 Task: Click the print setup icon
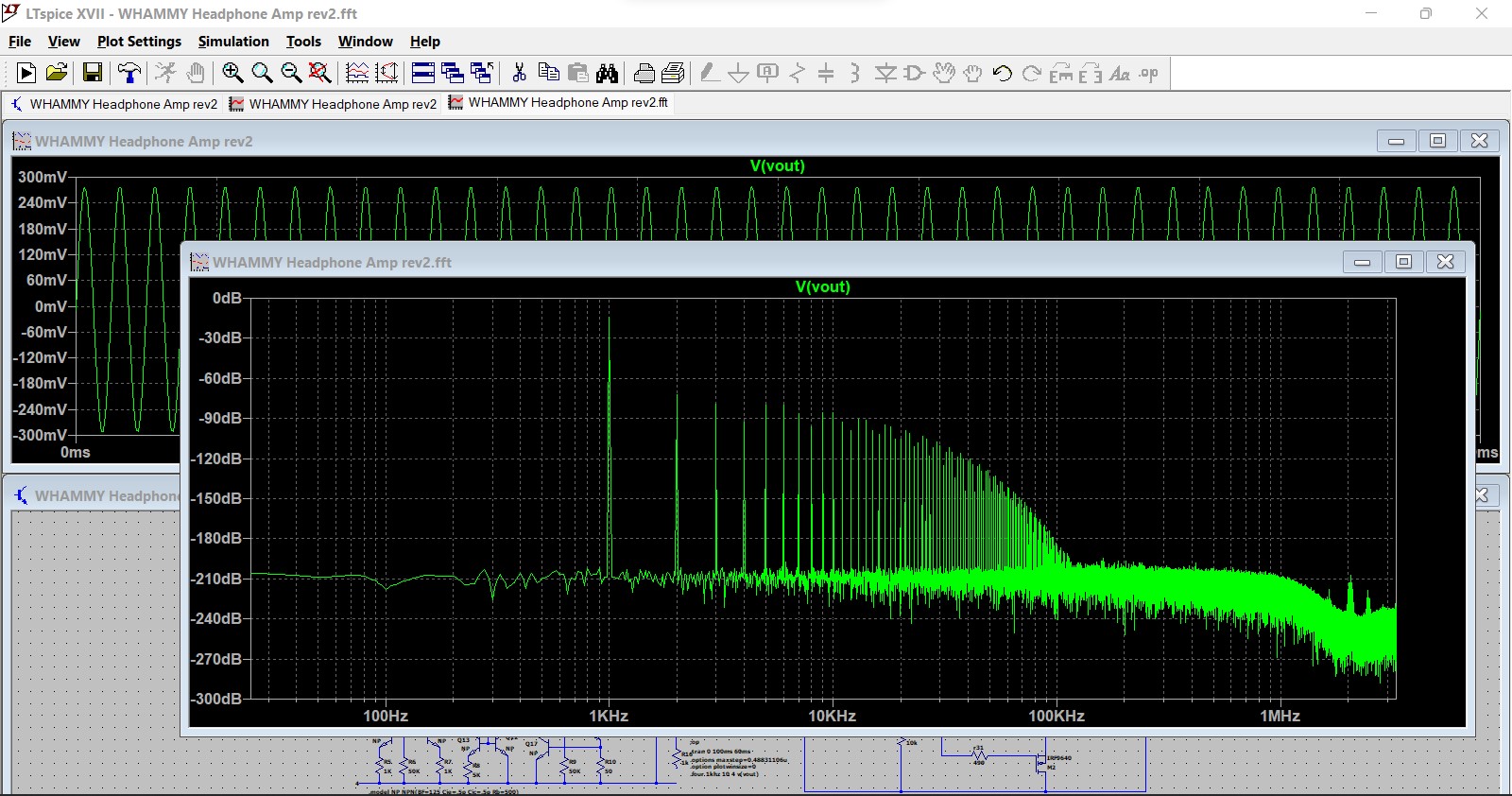click(674, 73)
